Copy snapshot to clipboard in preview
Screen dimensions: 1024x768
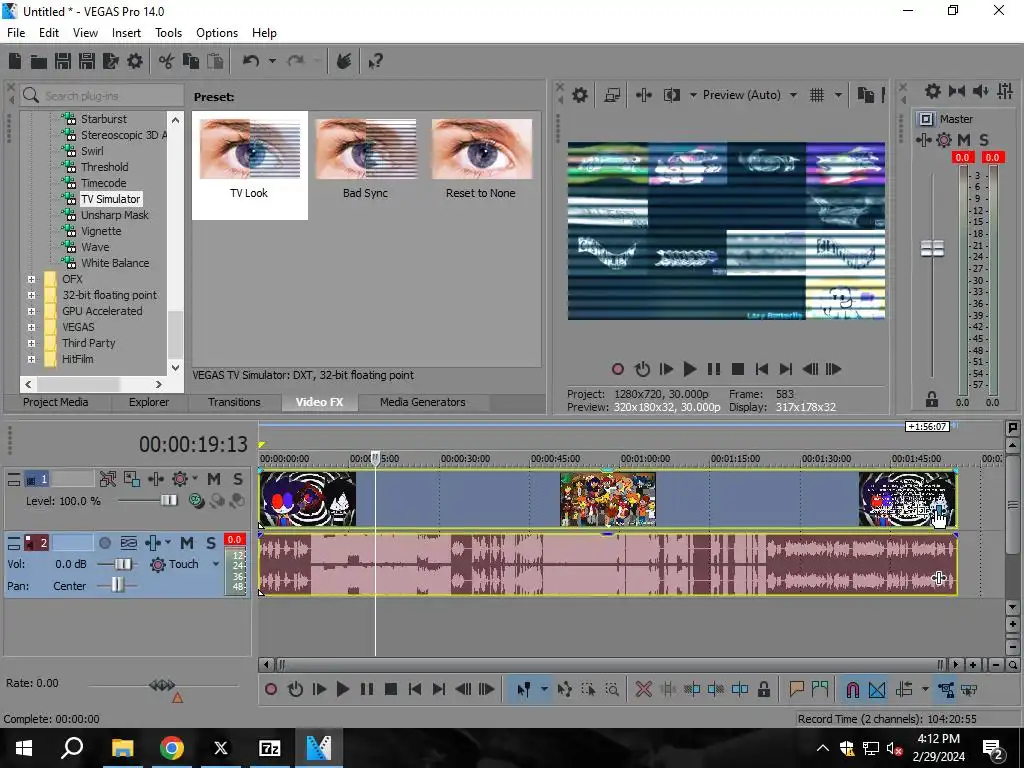tap(865, 95)
